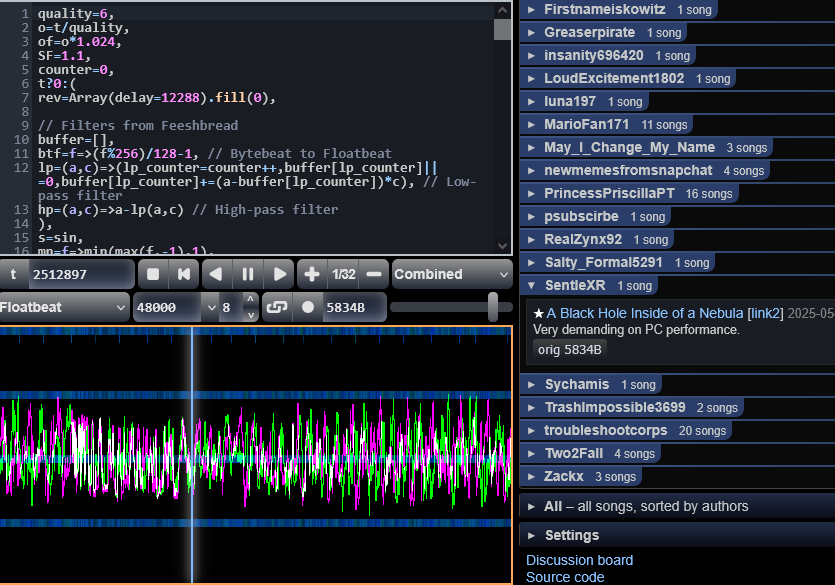Open A Black Hole Inside of a Nebula
This screenshot has height=585, width=835.
coord(644,313)
